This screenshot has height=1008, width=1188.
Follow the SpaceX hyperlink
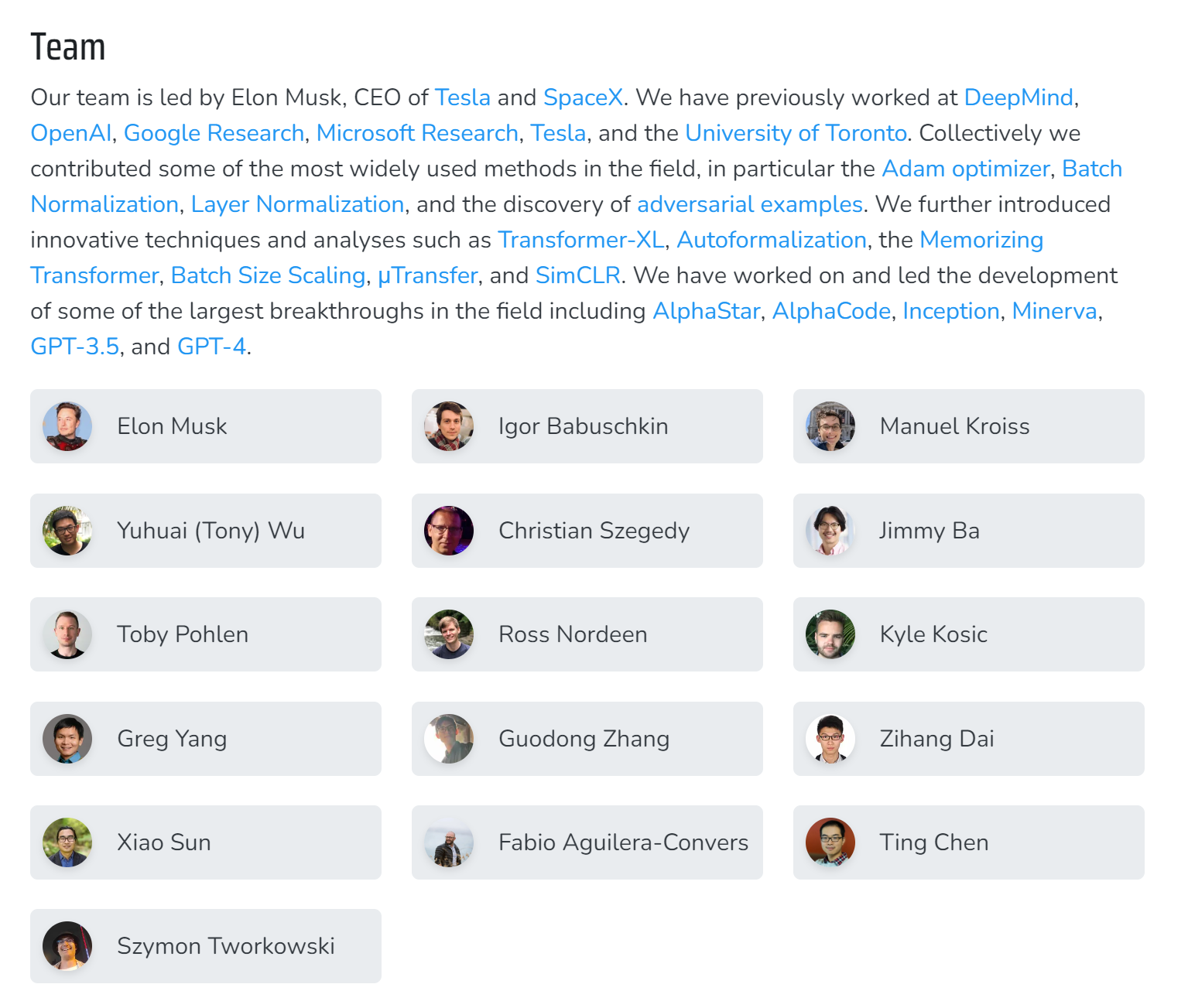coord(583,97)
